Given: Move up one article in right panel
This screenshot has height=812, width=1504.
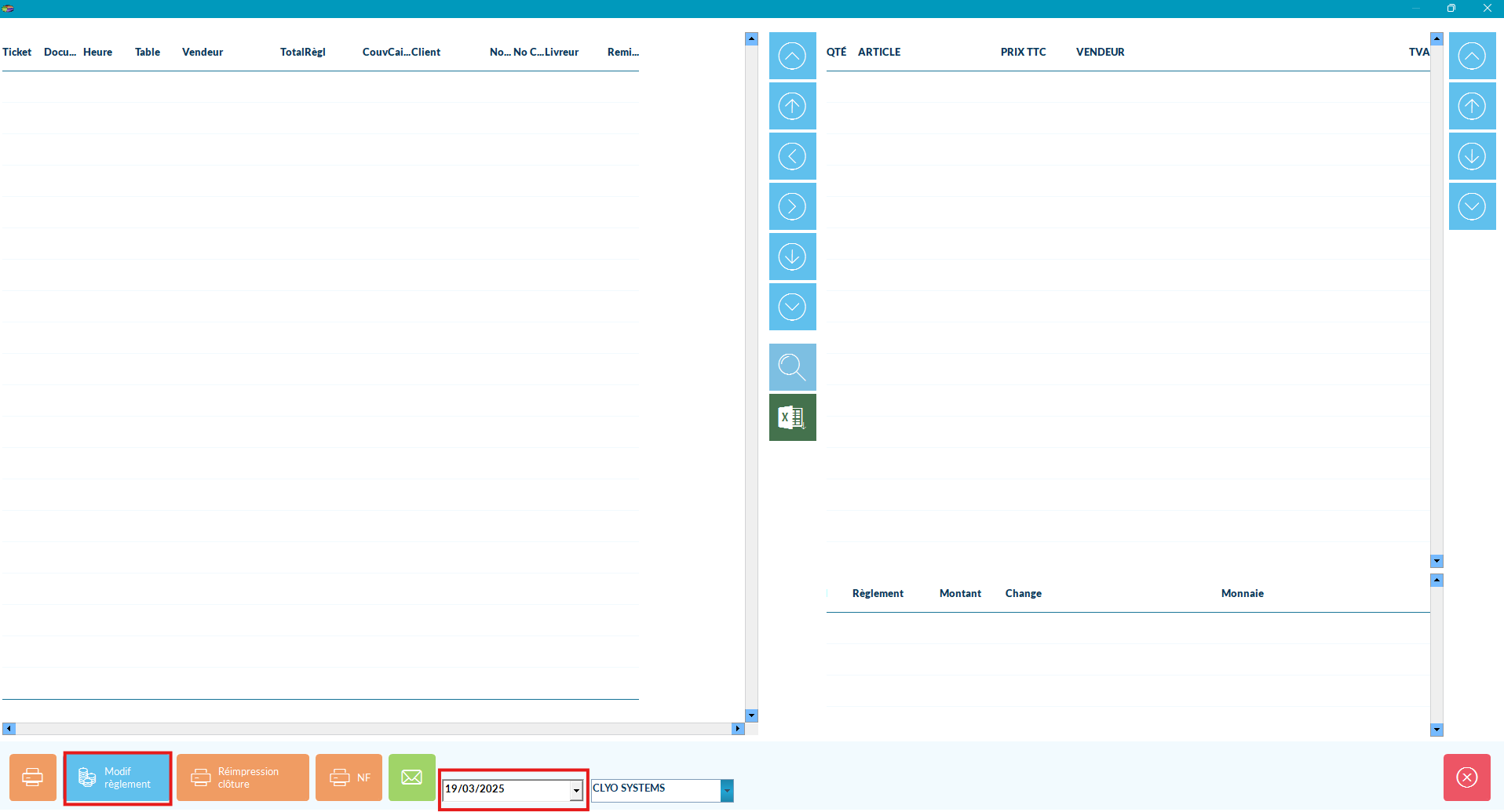Looking at the screenshot, I should (x=1472, y=107).
